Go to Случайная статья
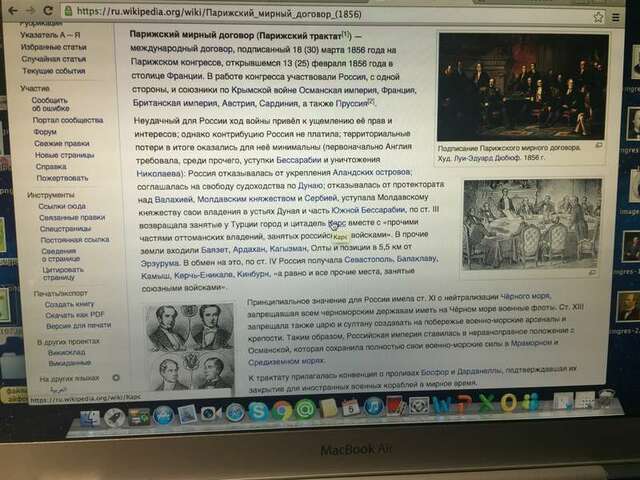Screen dimensions: 640x480 coord(53,59)
